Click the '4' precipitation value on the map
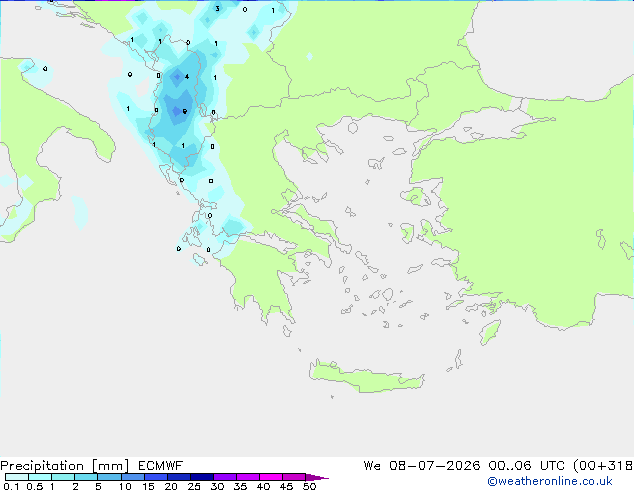Screen dimensions: 634x490 point(187,76)
